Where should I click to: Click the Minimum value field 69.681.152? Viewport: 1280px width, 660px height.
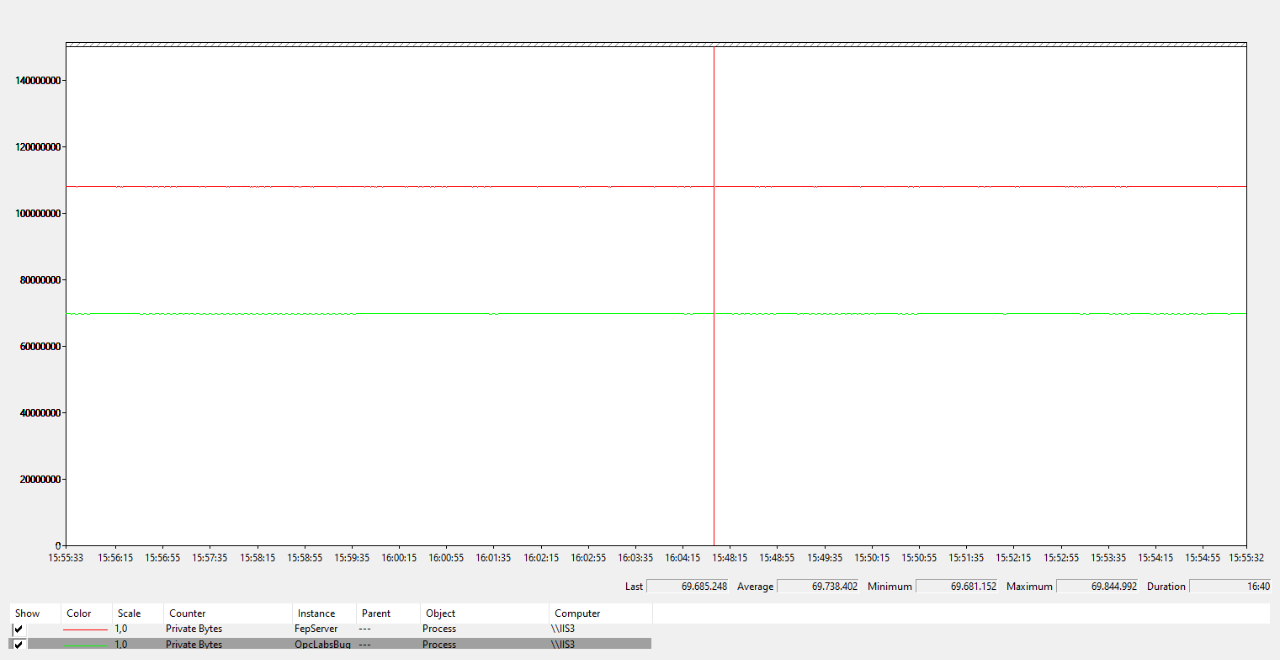tap(958, 586)
